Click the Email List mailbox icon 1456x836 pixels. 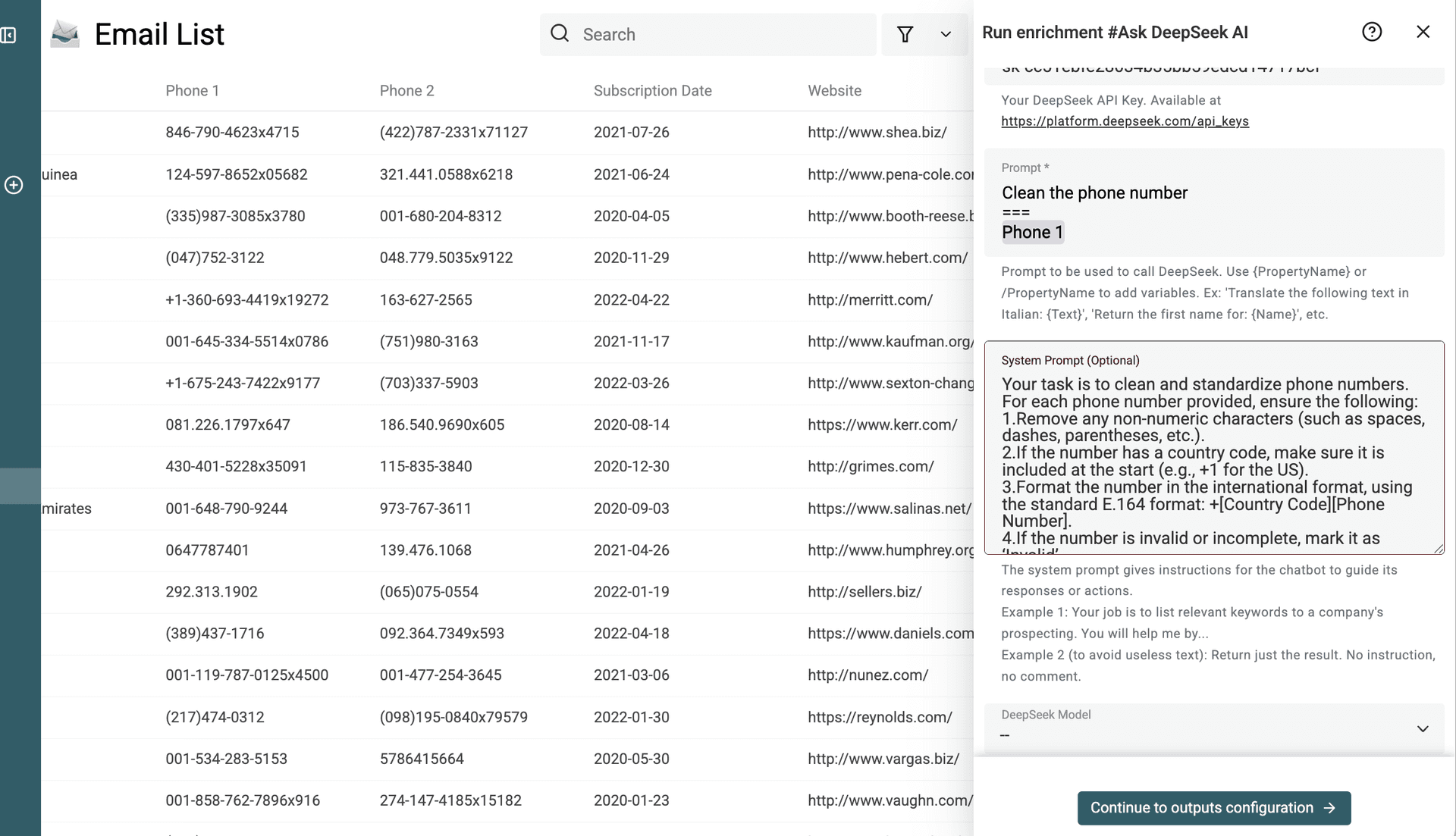point(64,34)
